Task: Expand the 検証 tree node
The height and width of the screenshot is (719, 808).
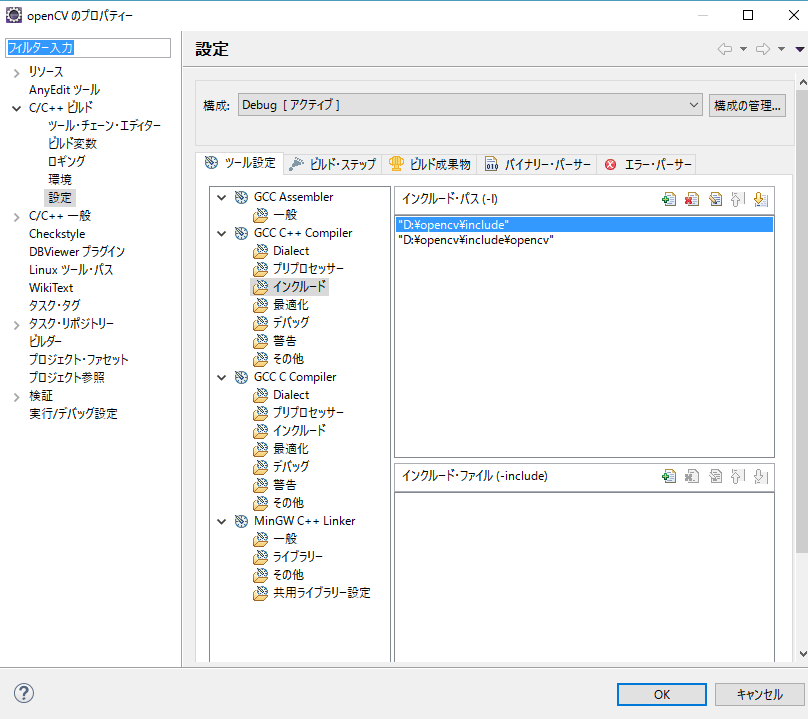Action: click(x=16, y=396)
